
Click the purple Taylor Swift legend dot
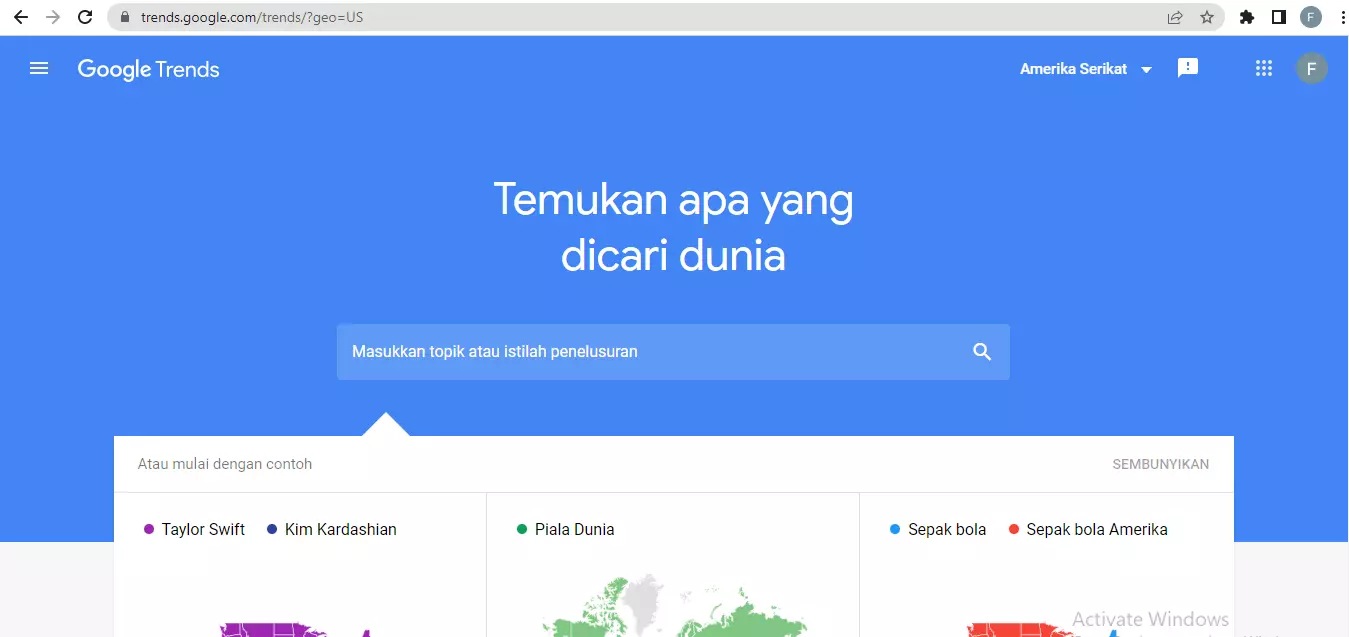point(149,530)
